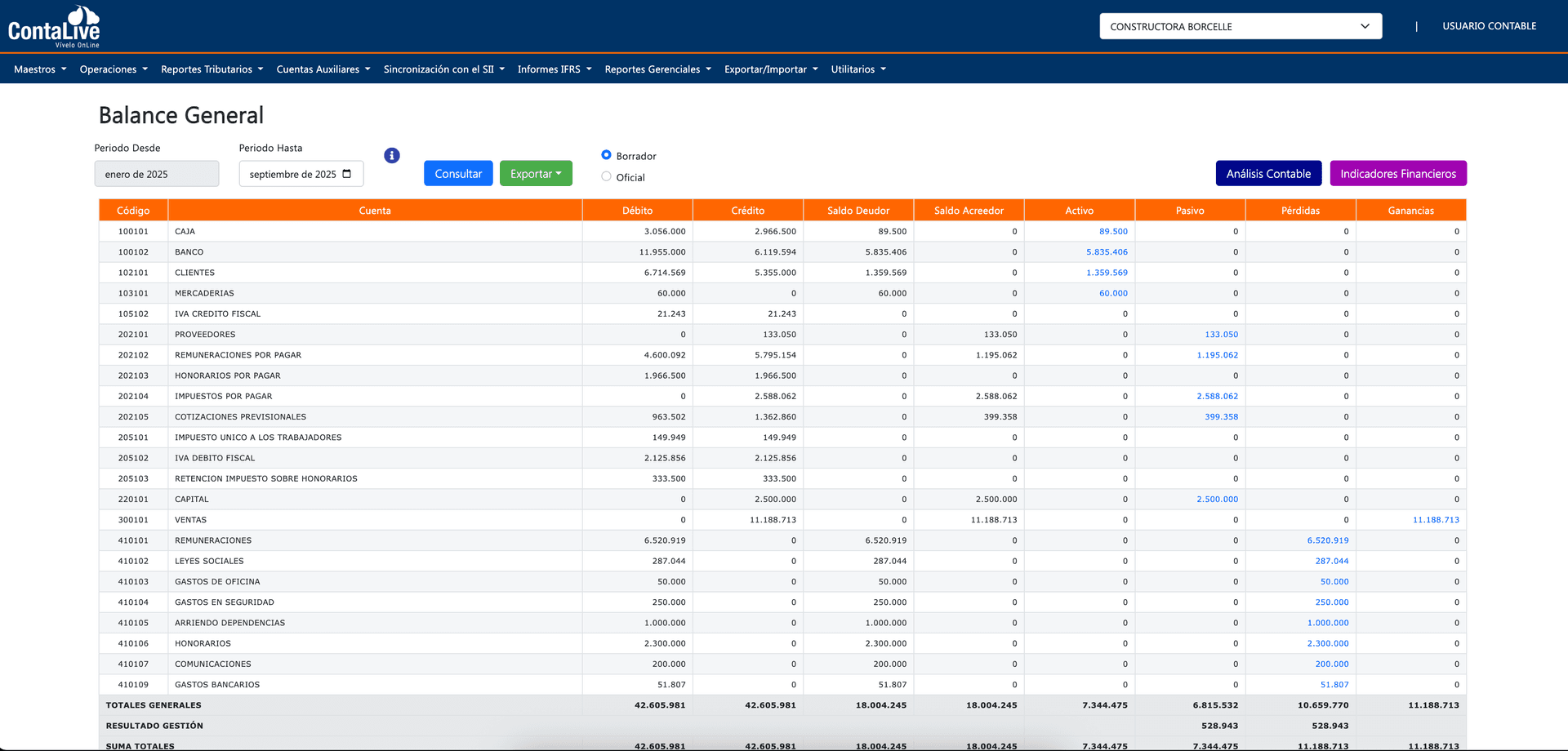Open Indicadores Financieros
The width and height of the screenshot is (1568, 751).
point(1397,173)
